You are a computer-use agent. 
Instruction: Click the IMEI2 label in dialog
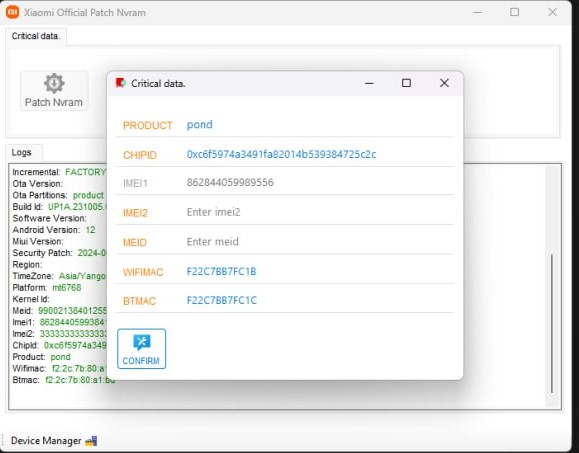[x=135, y=213]
